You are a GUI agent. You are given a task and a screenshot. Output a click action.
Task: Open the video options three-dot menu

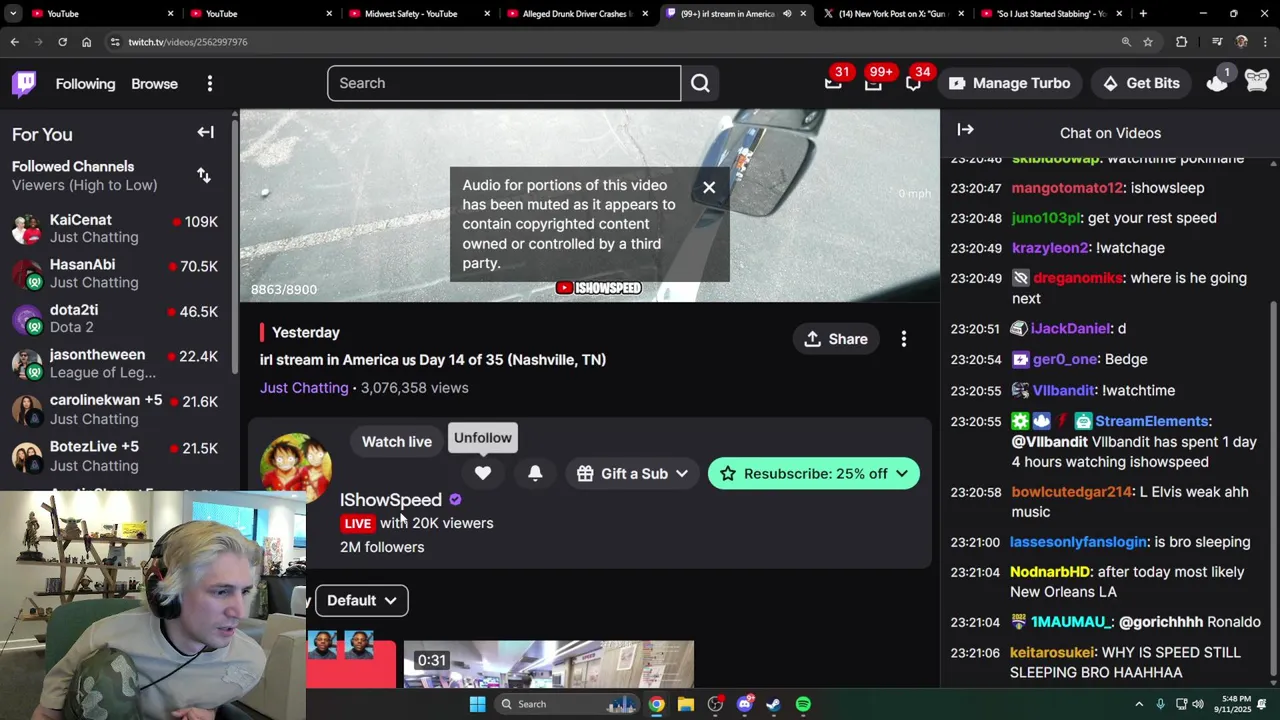click(x=904, y=339)
